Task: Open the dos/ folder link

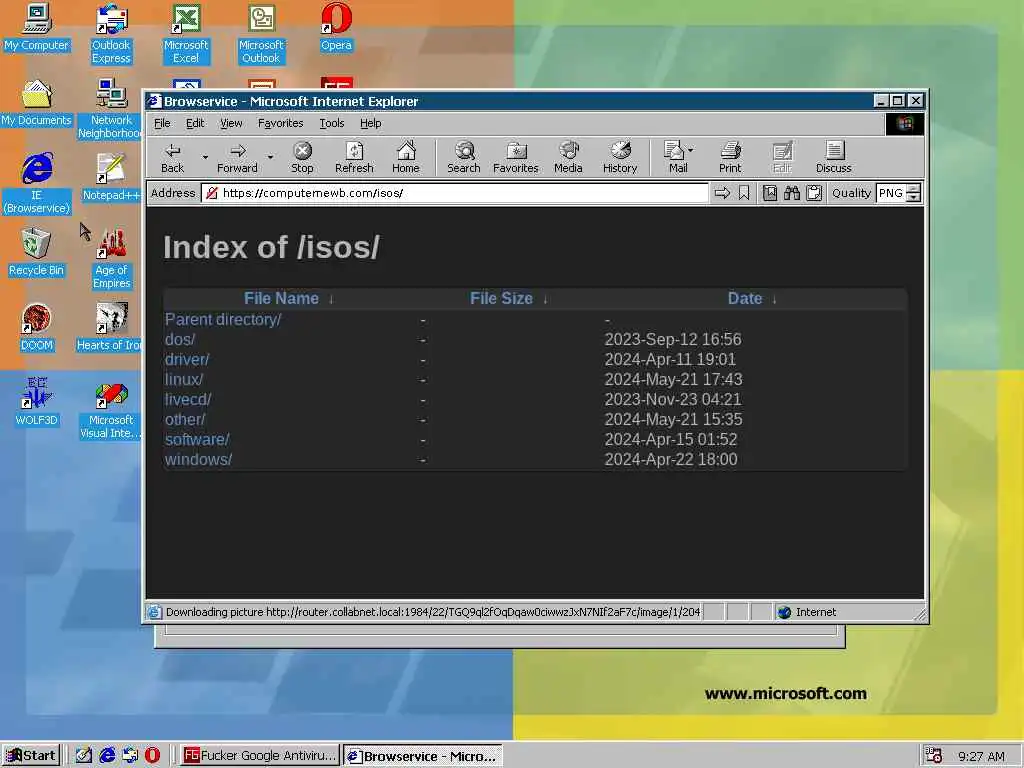Action: click(180, 340)
